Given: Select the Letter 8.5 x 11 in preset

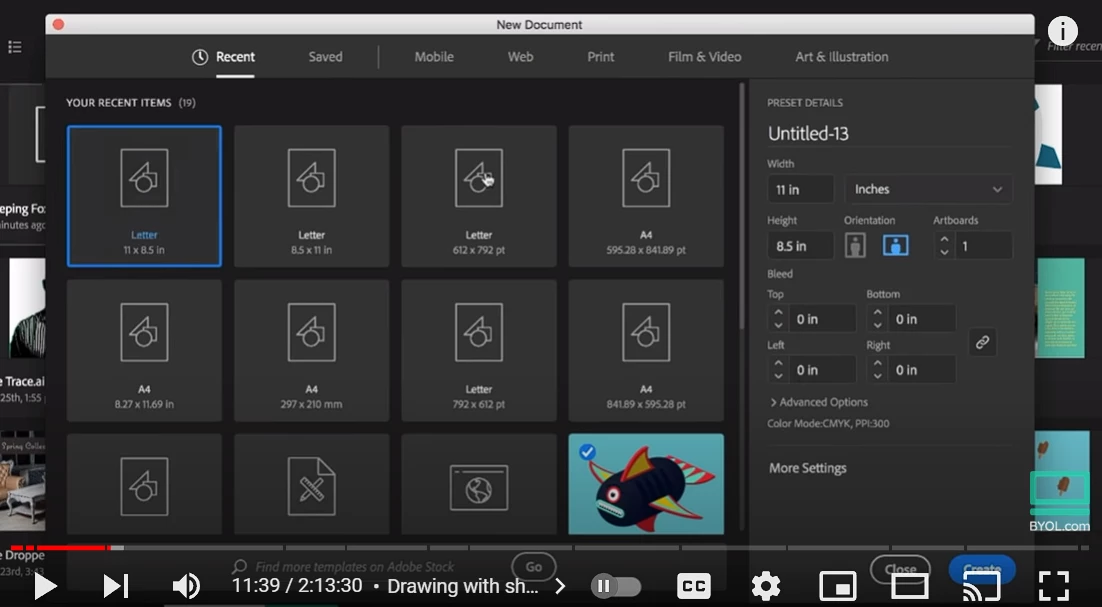Looking at the screenshot, I should click(311, 196).
